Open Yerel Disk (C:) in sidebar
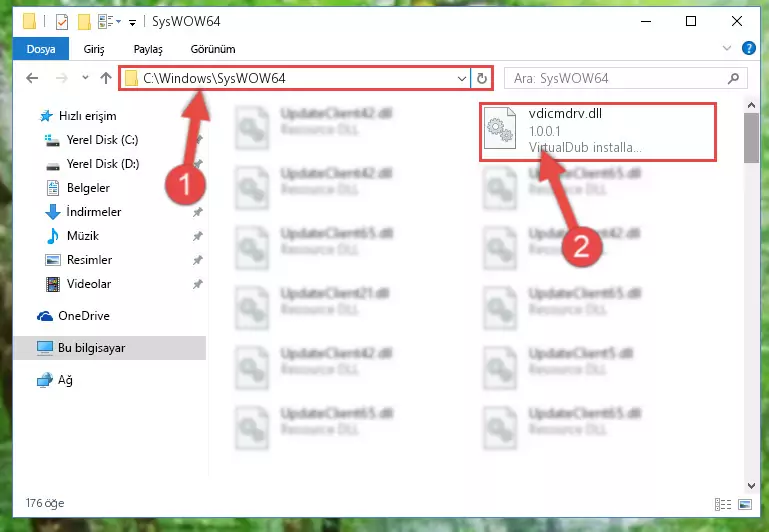The width and height of the screenshot is (769, 532). tap(102, 140)
